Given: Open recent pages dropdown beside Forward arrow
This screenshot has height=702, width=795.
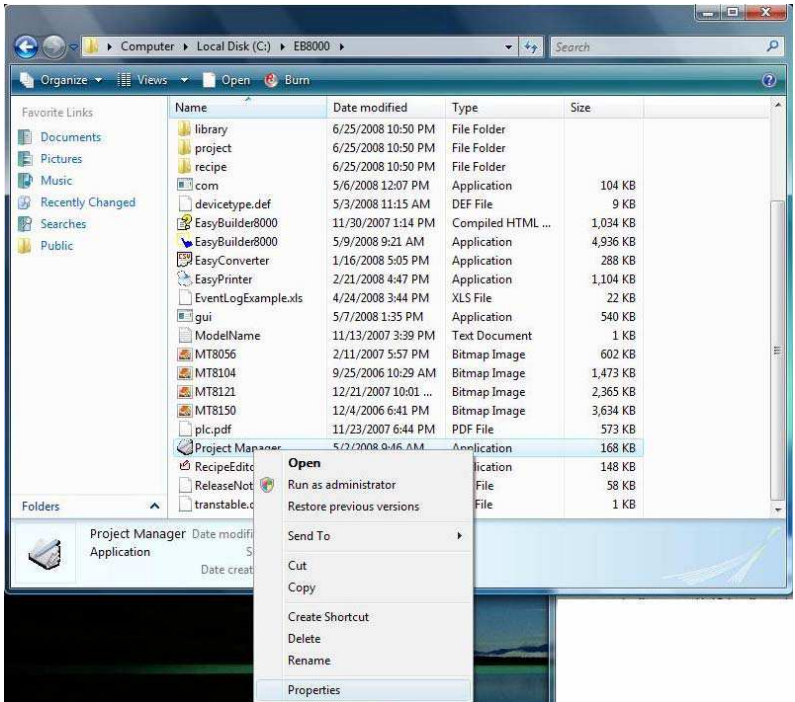Looking at the screenshot, I should point(74,47).
